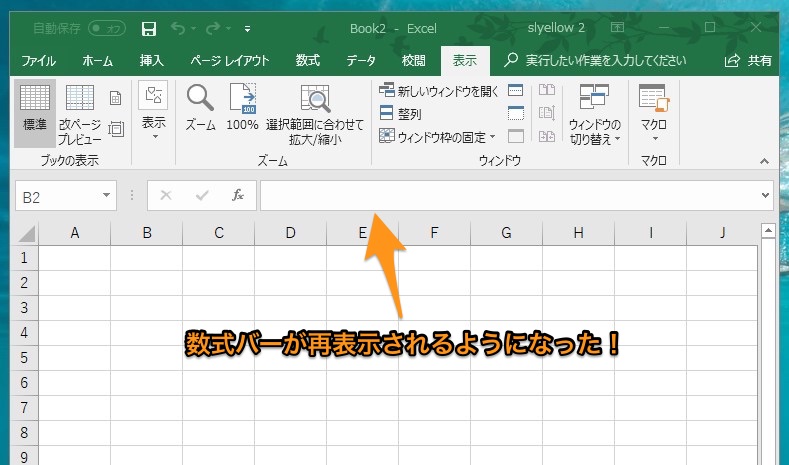This screenshot has width=789, height=465.
Task: Set zoom to 100%
Action: (242, 108)
